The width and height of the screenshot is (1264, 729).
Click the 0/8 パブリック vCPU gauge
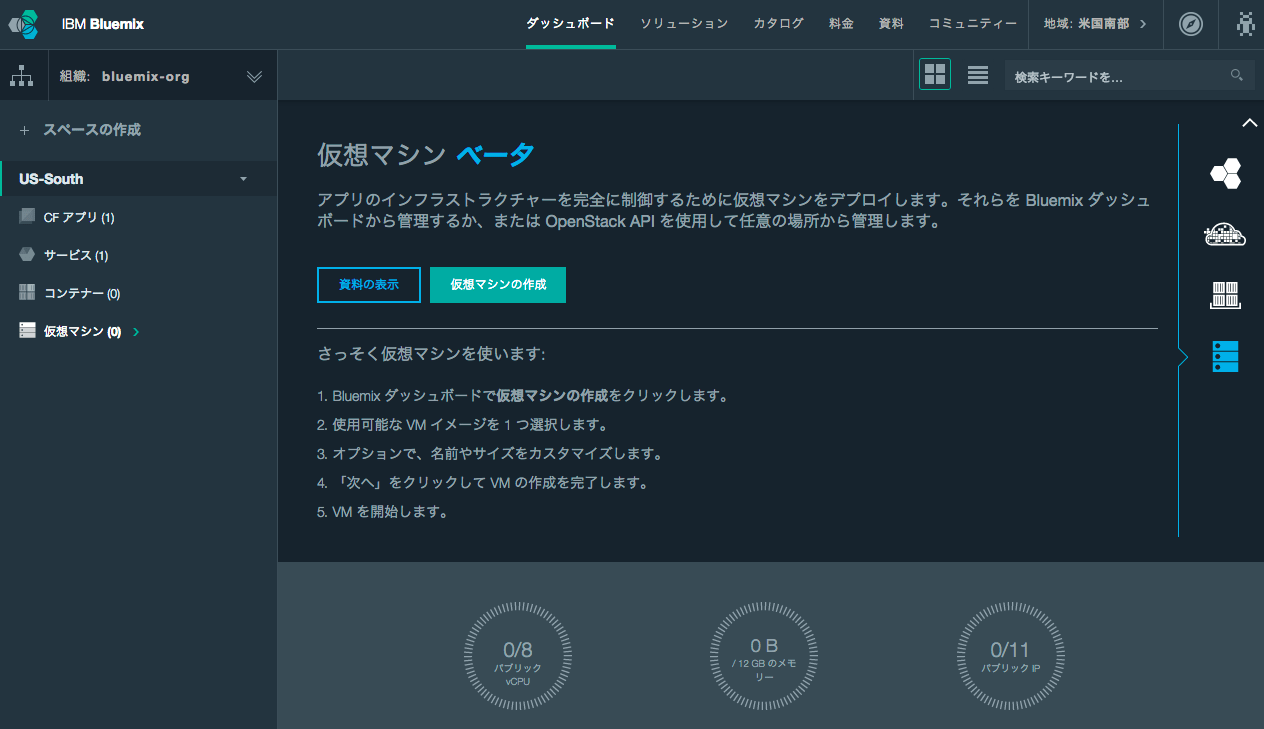[518, 657]
